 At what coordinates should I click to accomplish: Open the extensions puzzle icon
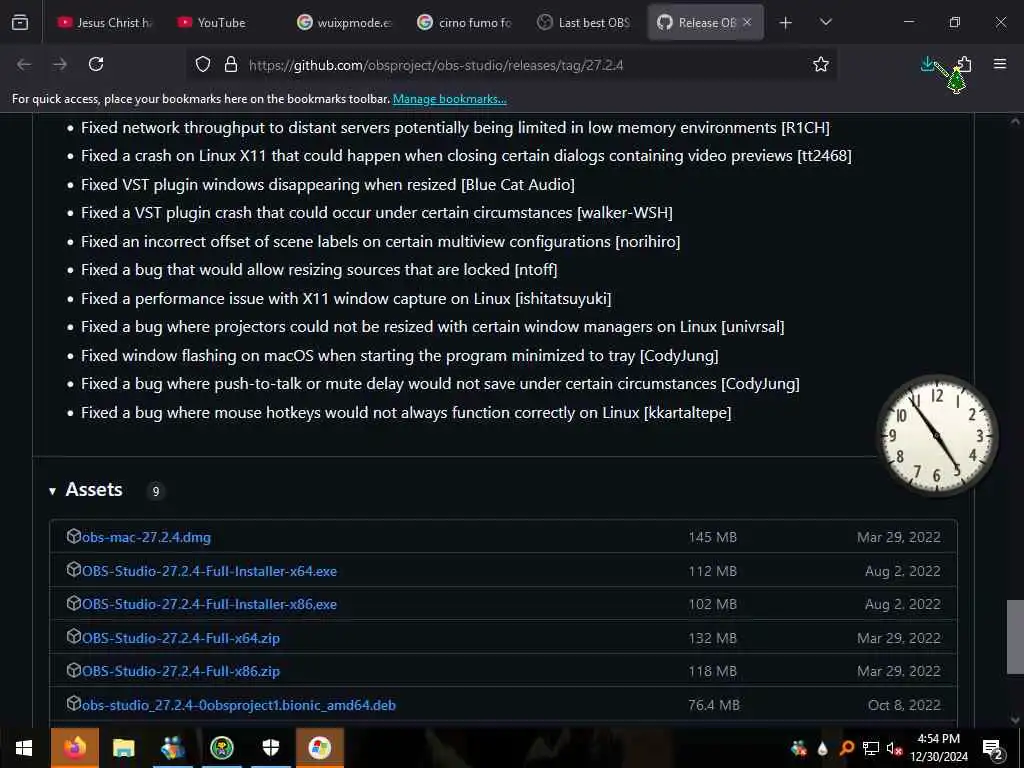click(x=965, y=64)
